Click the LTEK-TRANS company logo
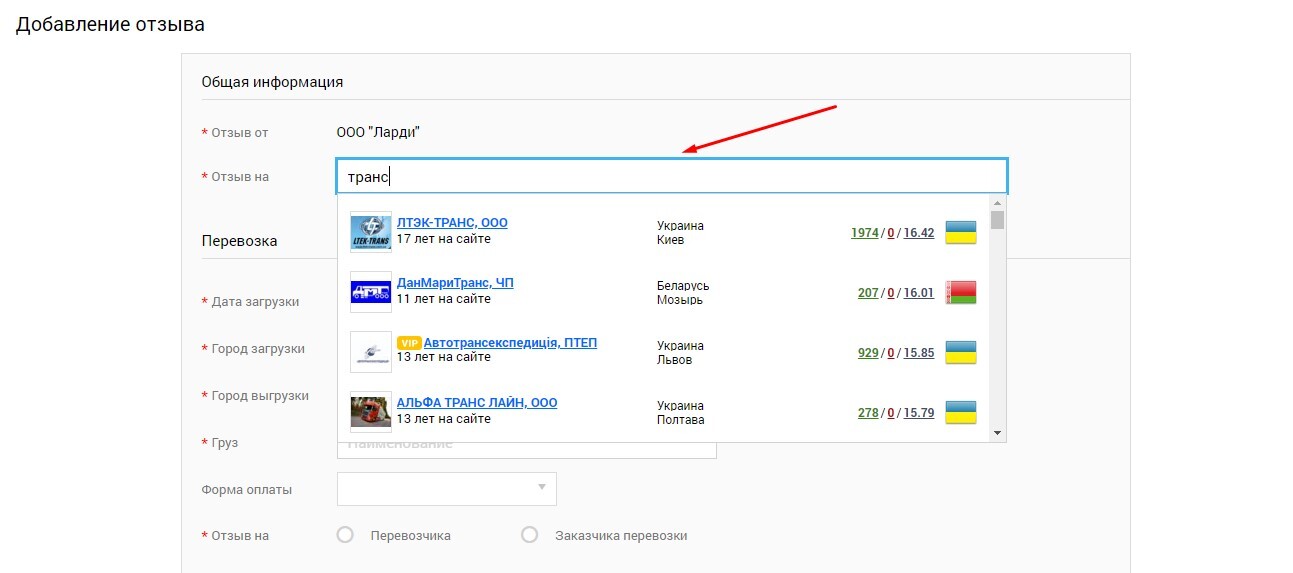 pos(371,232)
